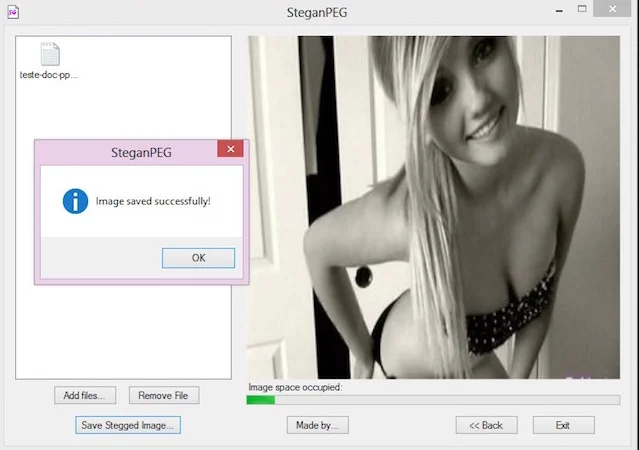Select the teste-doc-pp file icon
Image resolution: width=639 pixels, height=450 pixels.
50,54
